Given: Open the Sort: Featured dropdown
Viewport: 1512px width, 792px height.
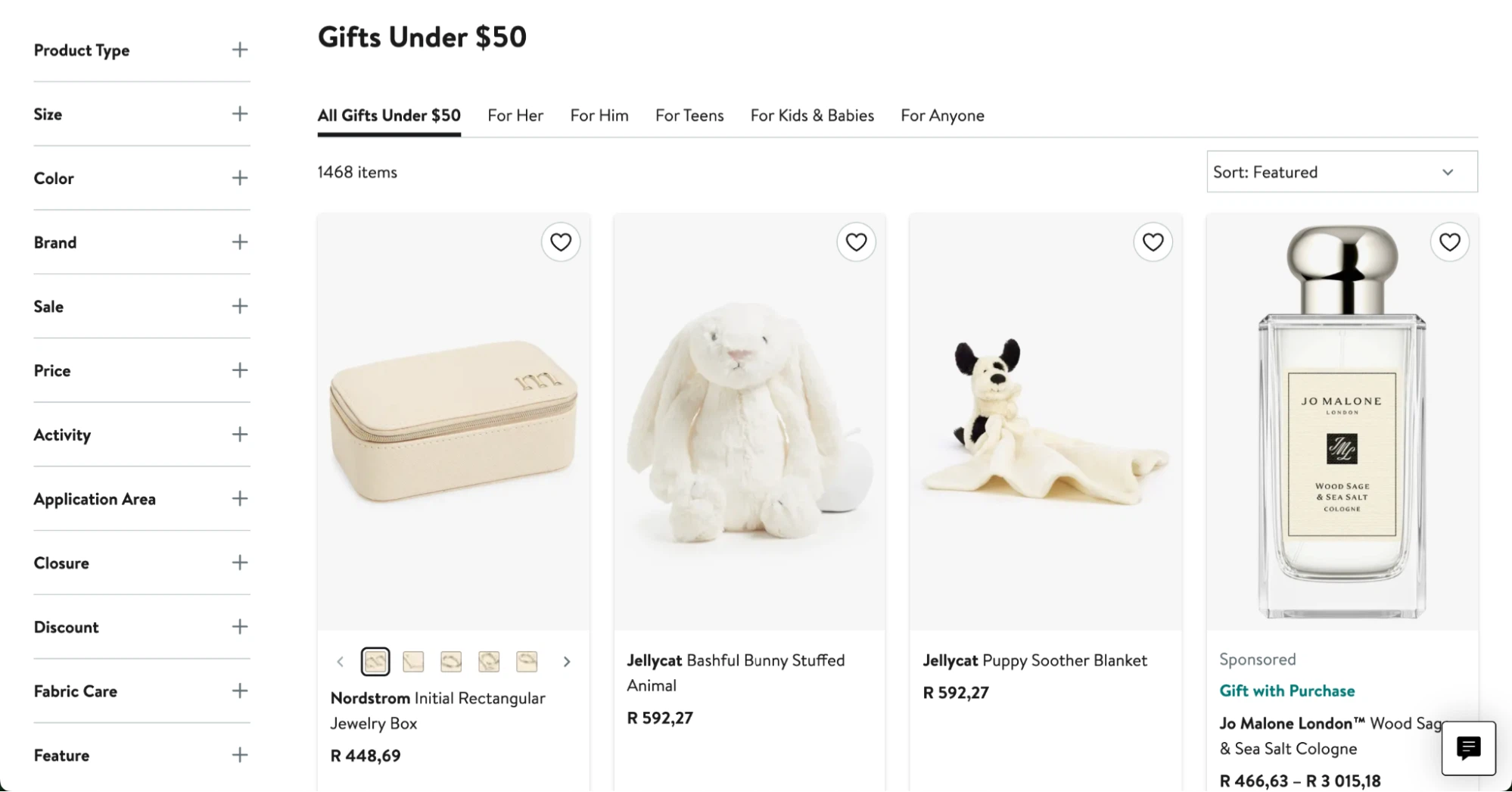Looking at the screenshot, I should point(1341,172).
